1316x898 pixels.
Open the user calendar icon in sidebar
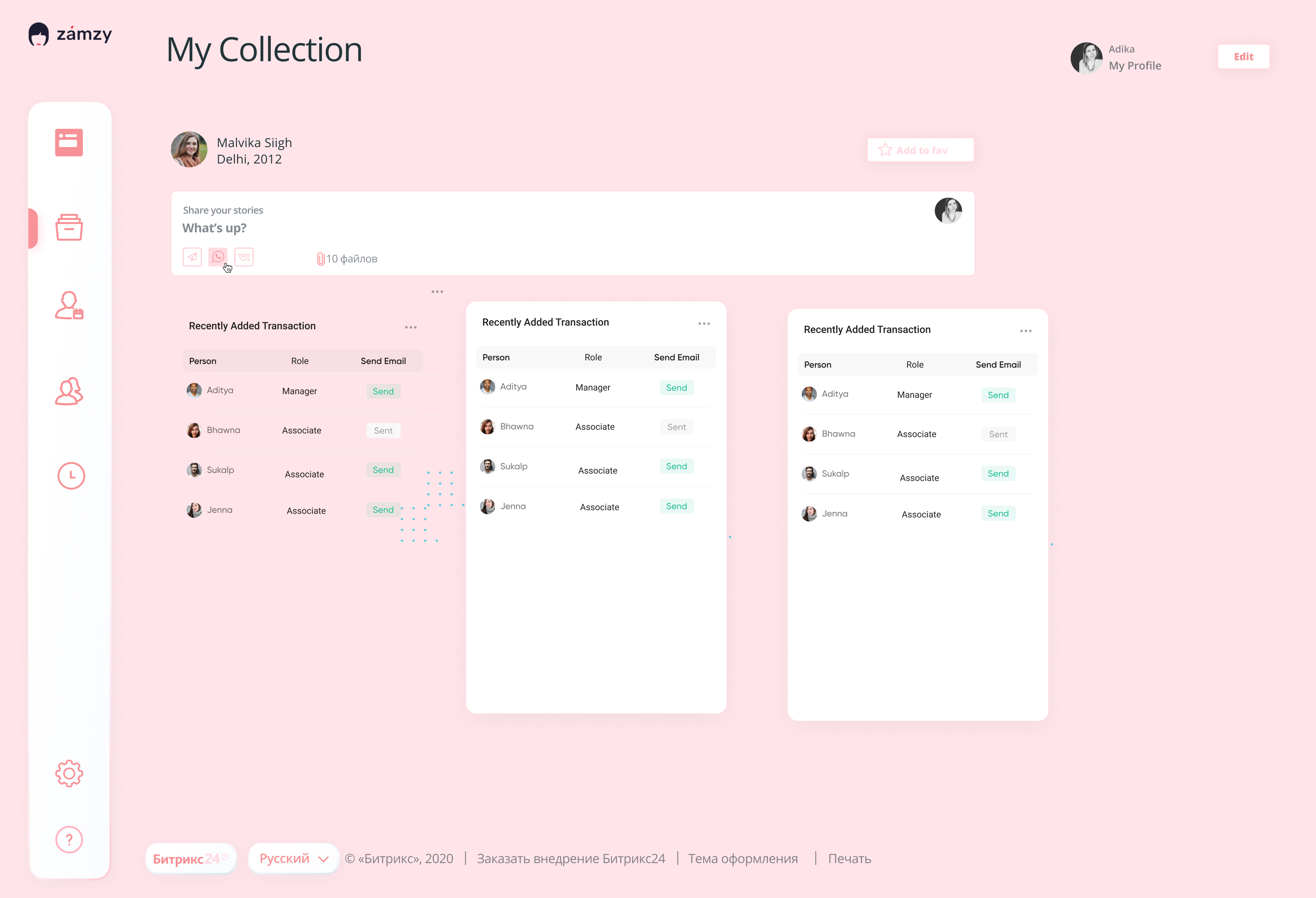69,306
